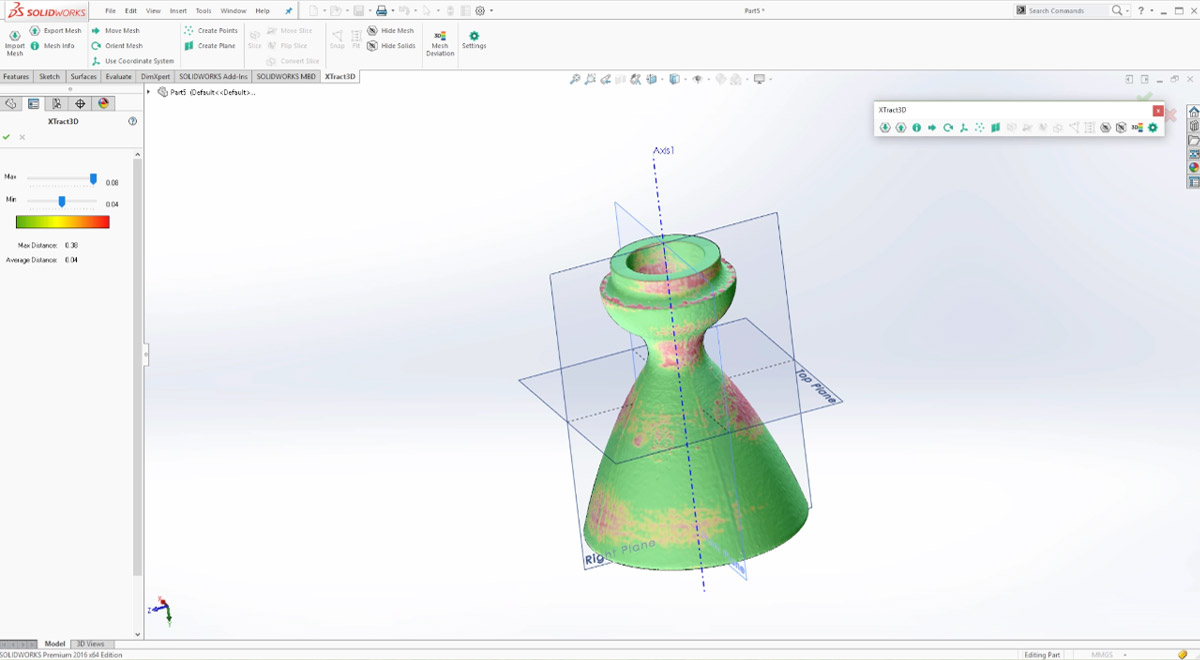Image resolution: width=1200 pixels, height=660 pixels.
Task: Select the Create Points tool
Action: point(210,31)
